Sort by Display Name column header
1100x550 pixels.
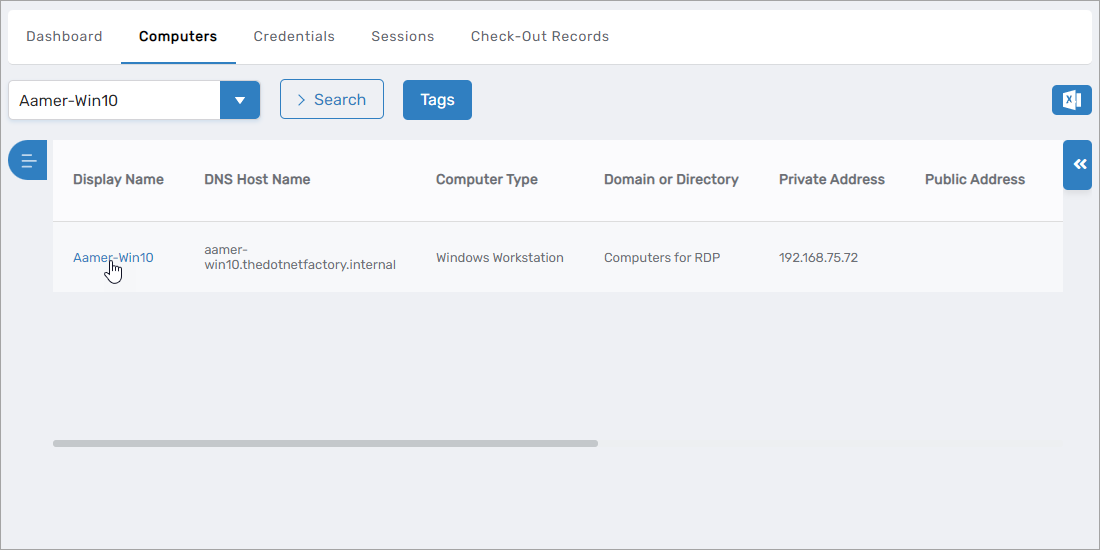coord(118,180)
